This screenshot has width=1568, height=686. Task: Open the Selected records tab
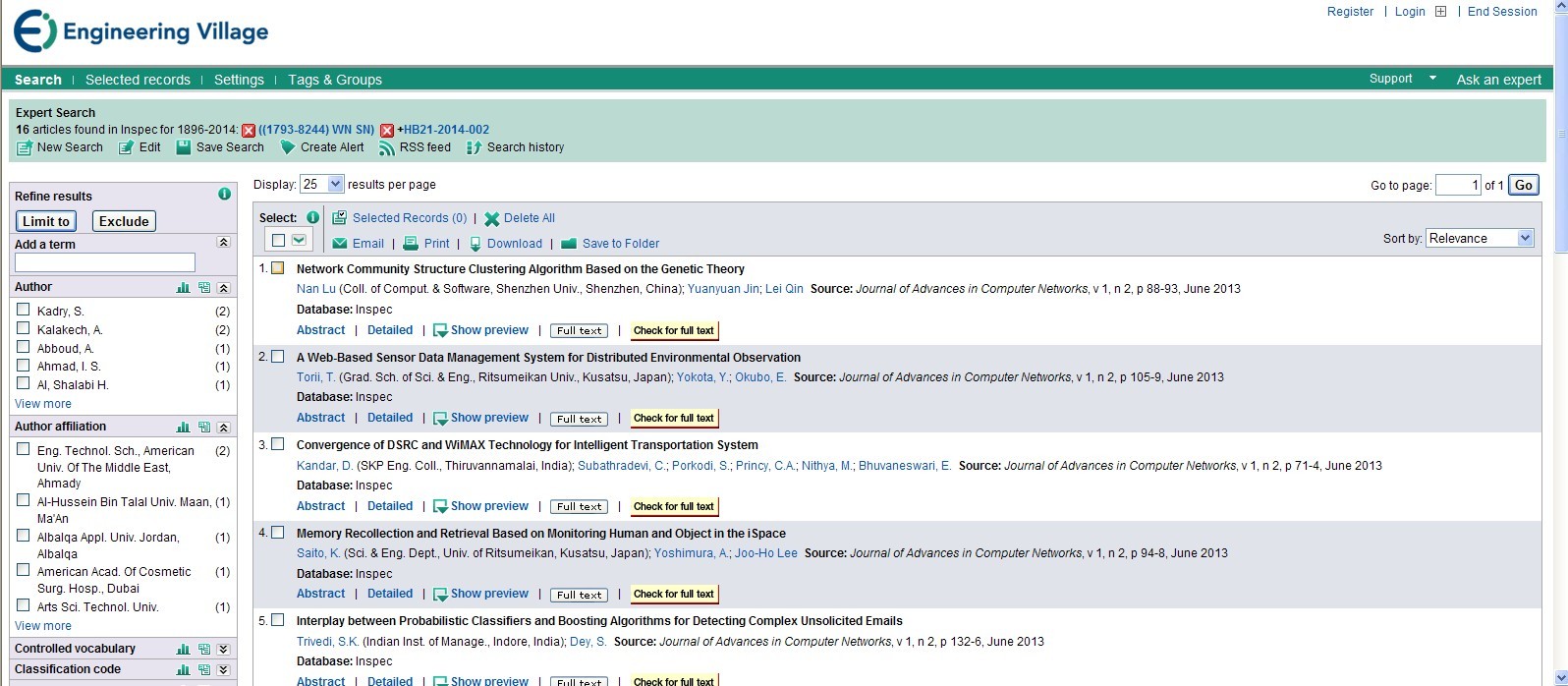(138, 80)
